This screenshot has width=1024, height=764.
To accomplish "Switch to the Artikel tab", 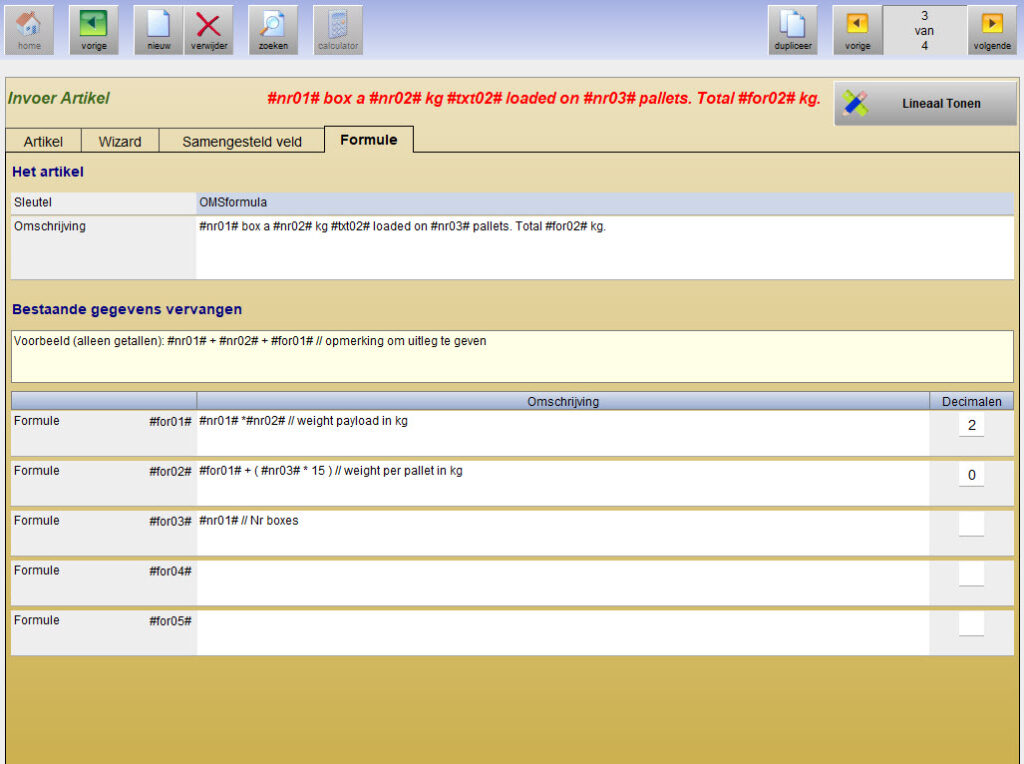I will pyautogui.click(x=43, y=141).
